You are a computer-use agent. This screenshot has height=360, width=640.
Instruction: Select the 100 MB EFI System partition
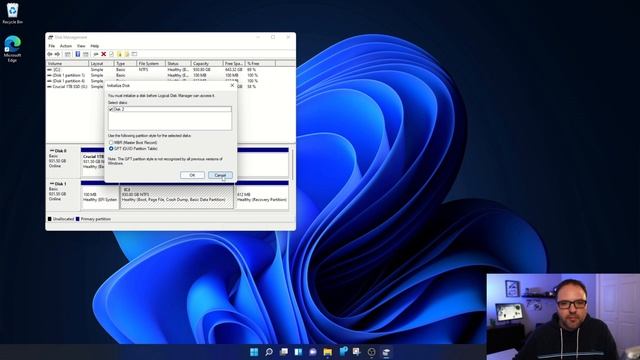(x=100, y=196)
